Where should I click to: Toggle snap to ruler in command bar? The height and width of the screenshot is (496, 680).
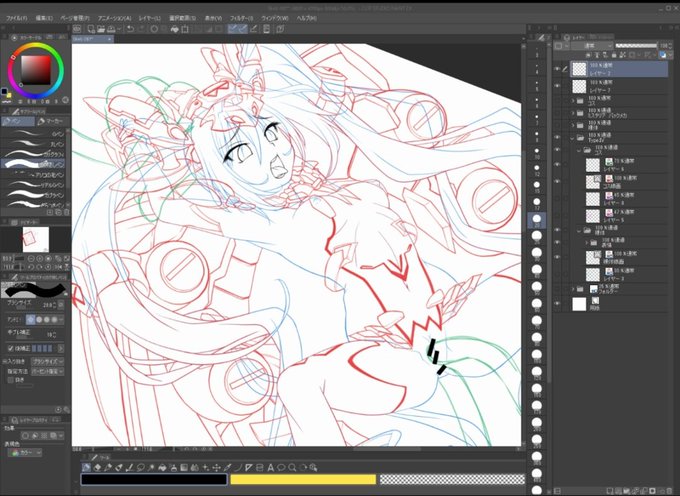point(233,29)
